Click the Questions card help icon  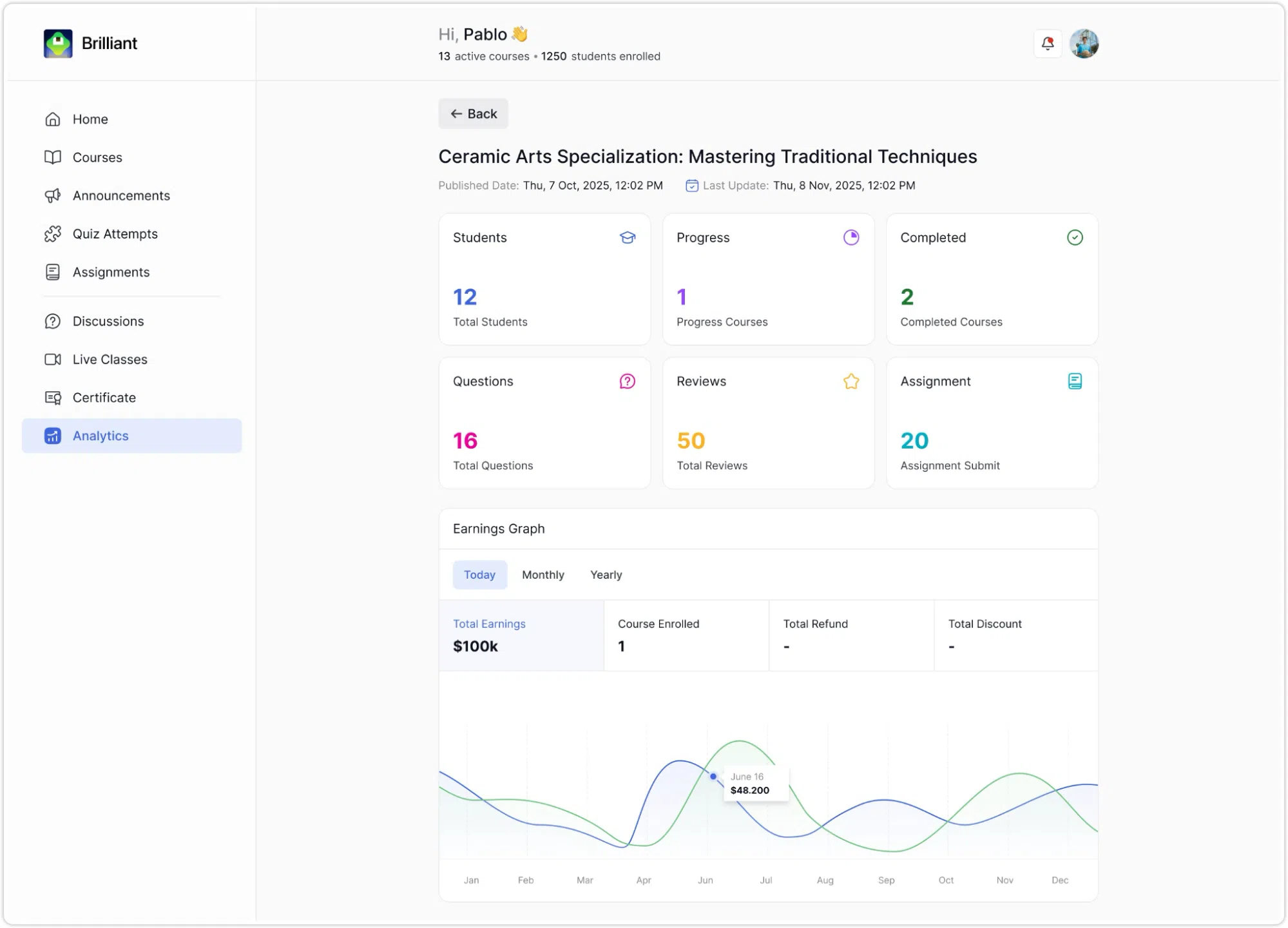(628, 381)
